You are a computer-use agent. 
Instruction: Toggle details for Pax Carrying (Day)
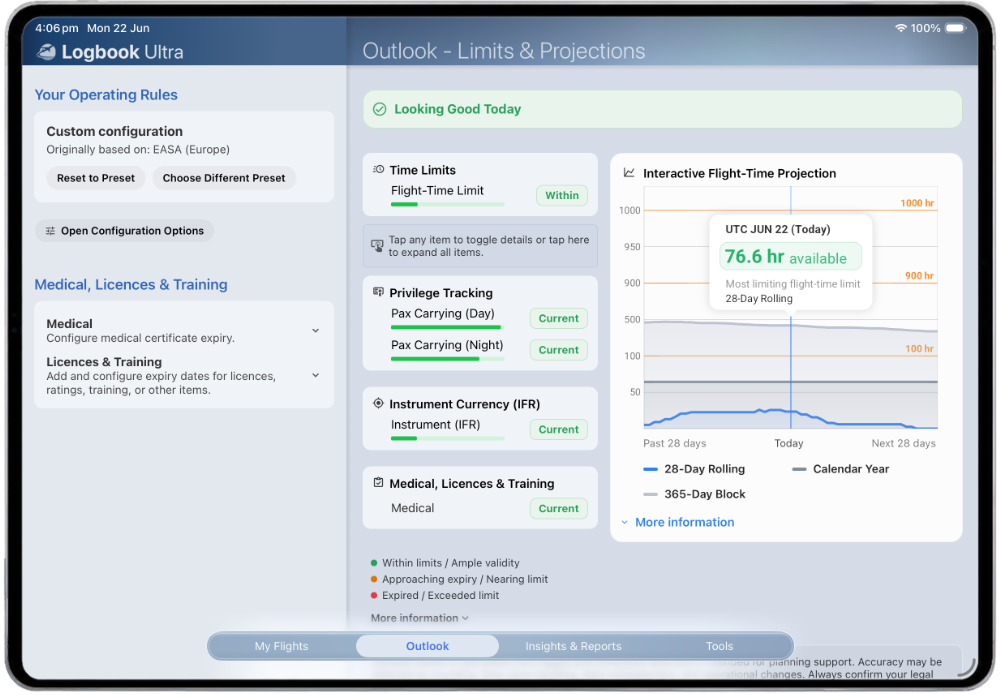pos(480,318)
